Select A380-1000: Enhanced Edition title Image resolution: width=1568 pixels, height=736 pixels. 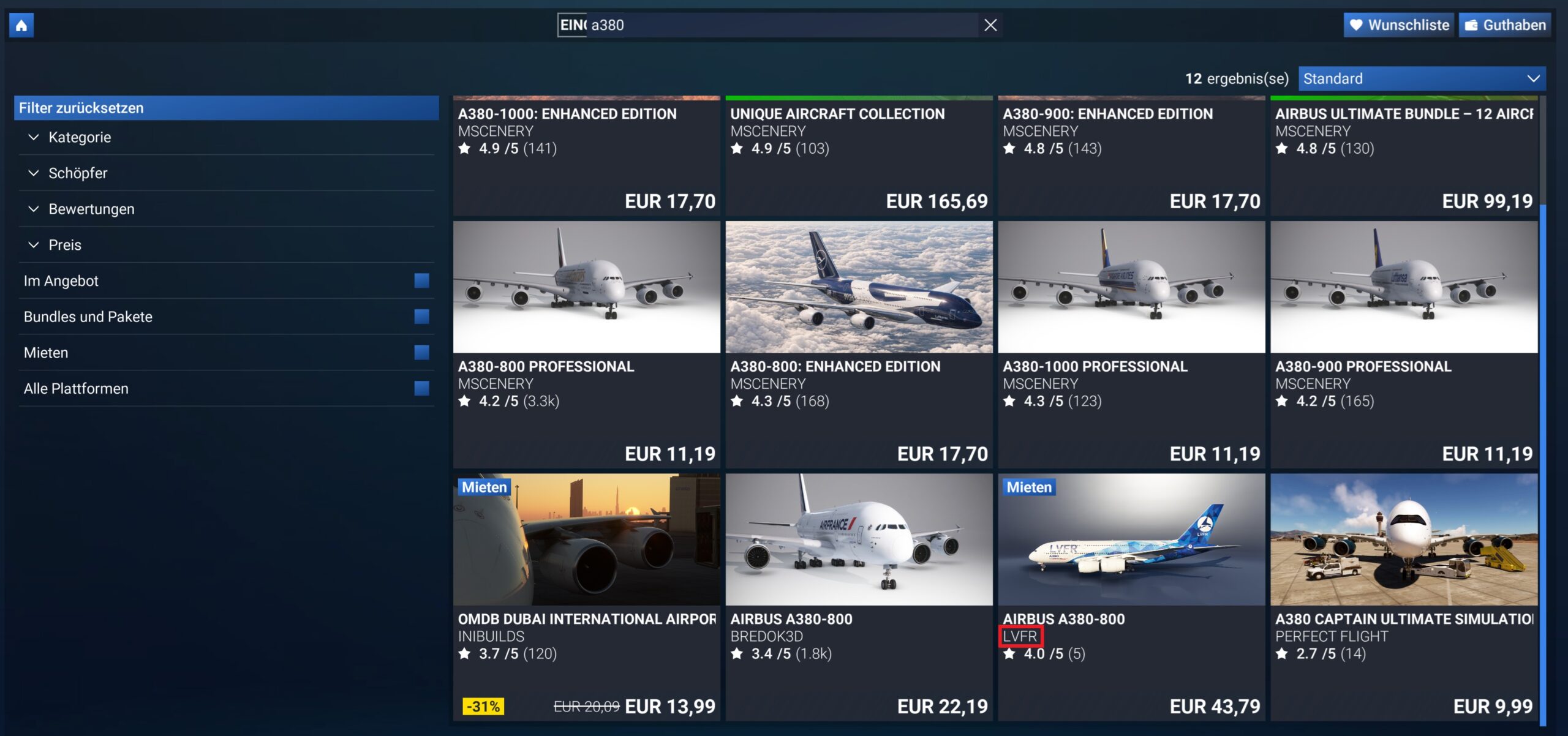[x=567, y=114]
